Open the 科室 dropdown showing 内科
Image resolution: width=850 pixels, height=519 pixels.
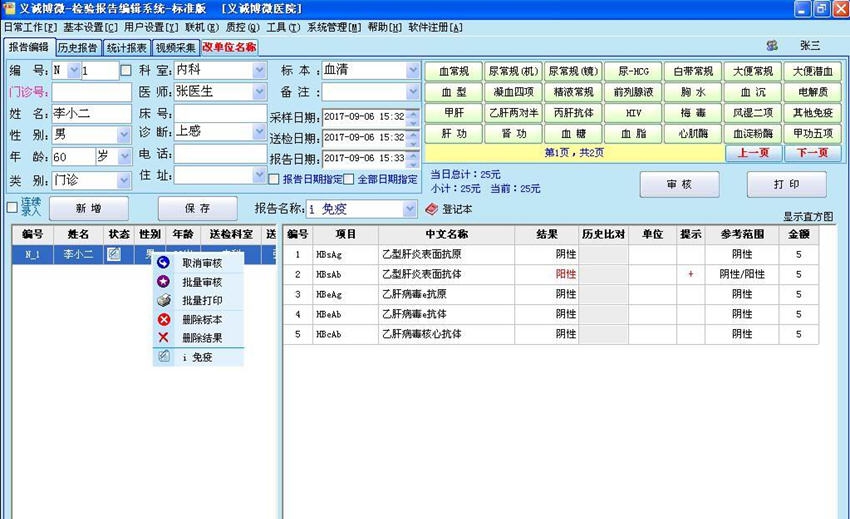pos(259,70)
